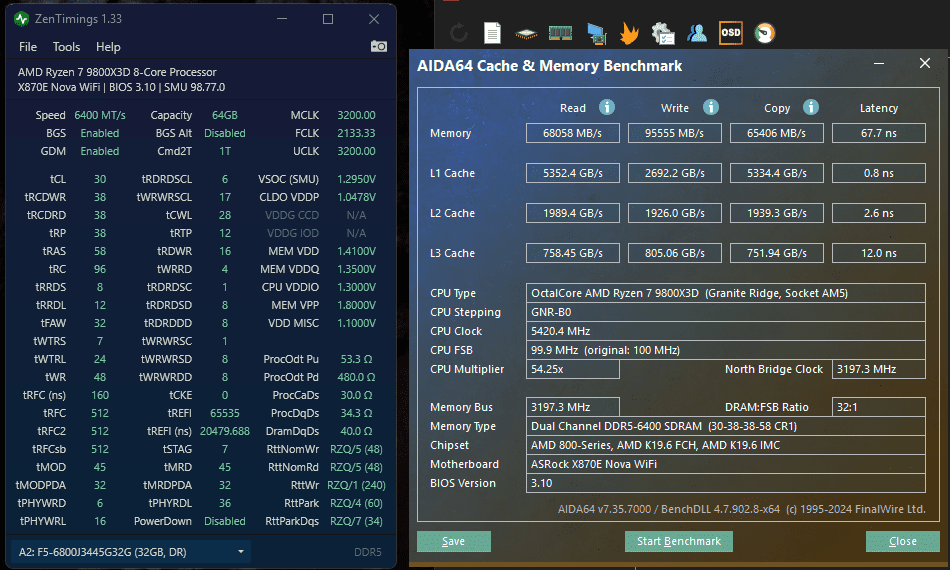Image resolution: width=950 pixels, height=570 pixels.
Task: Click the PowerDown Disabled value
Action: point(225,521)
